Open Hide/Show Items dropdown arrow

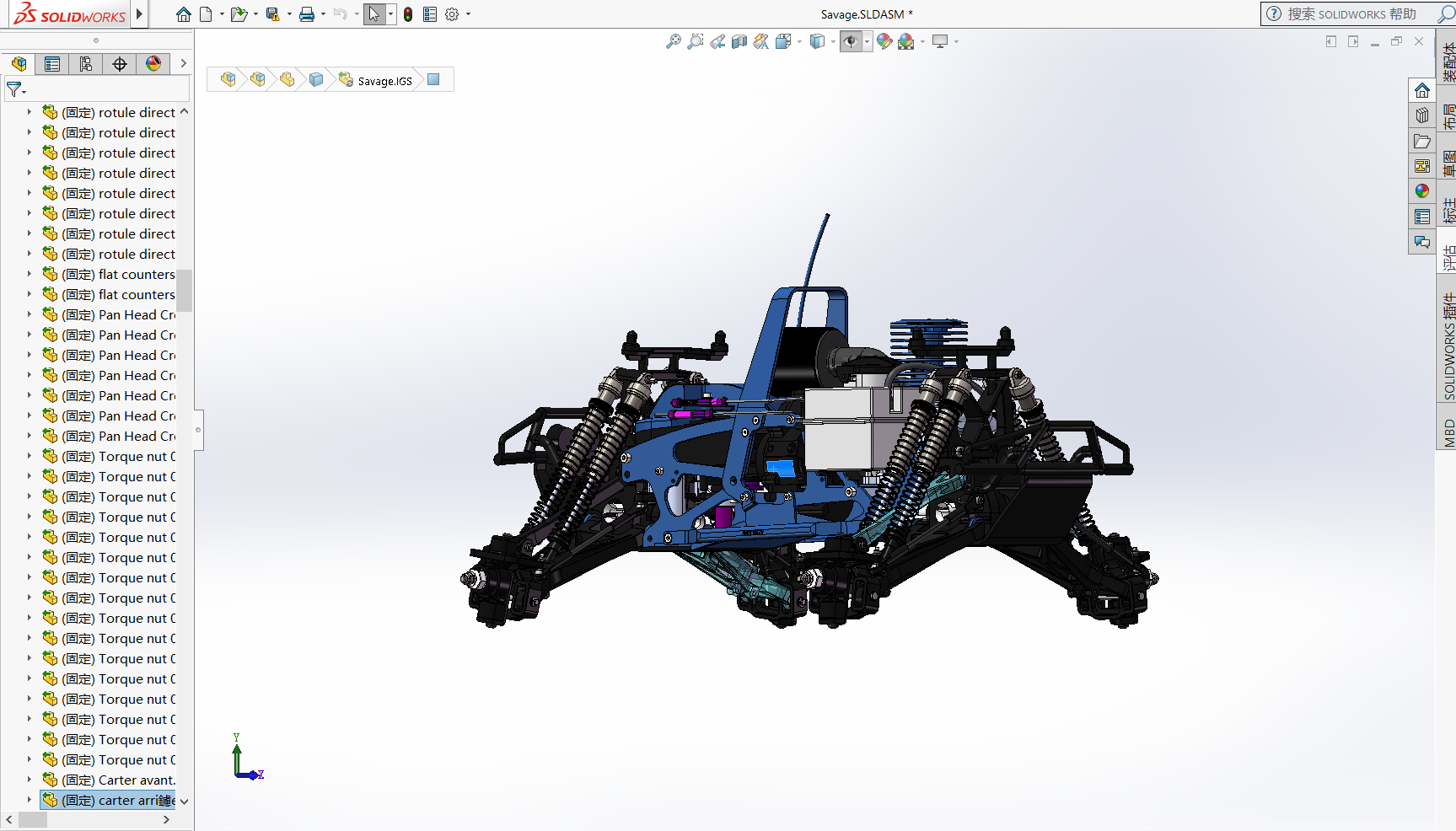[x=867, y=41]
